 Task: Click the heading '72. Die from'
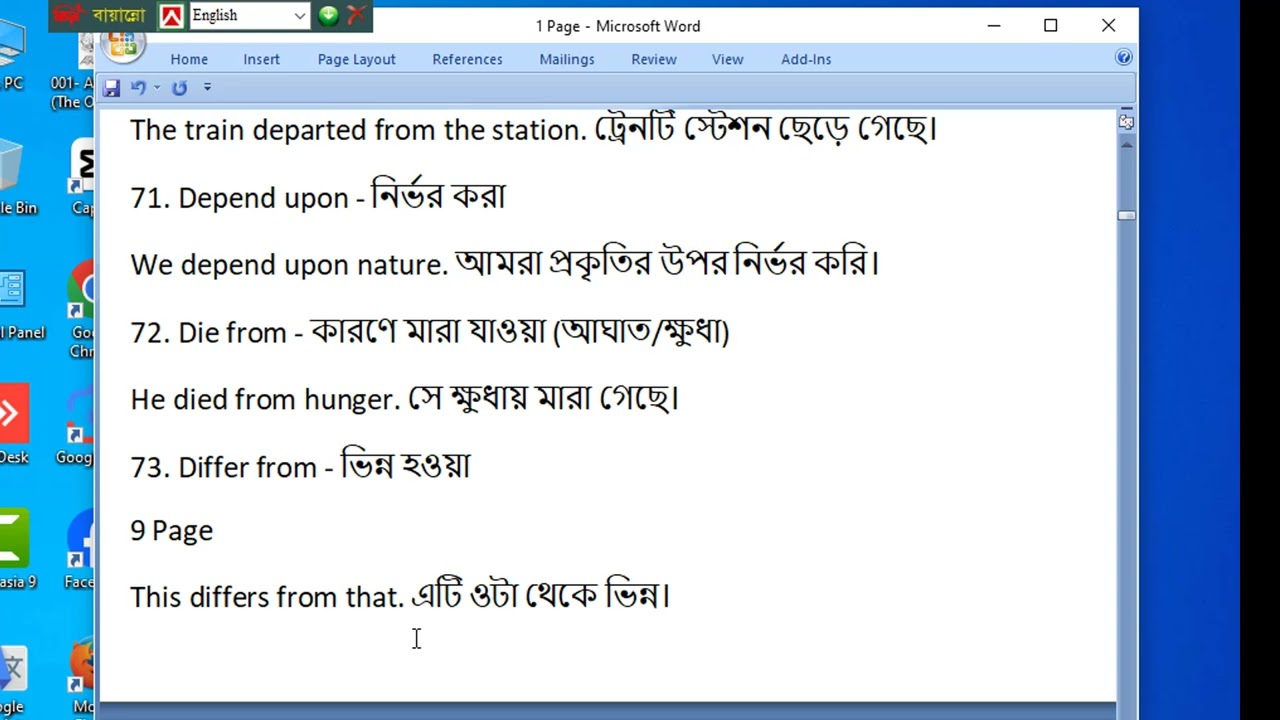(211, 332)
